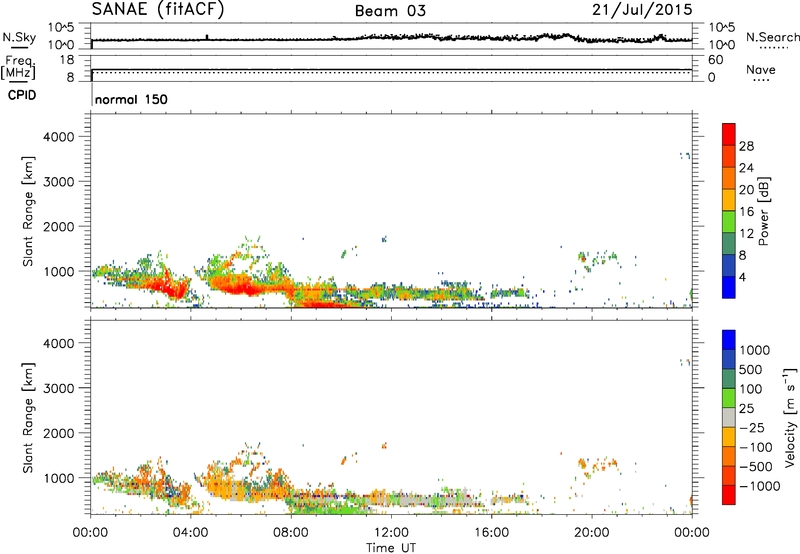Click the 16:00 time axis label

492,533
